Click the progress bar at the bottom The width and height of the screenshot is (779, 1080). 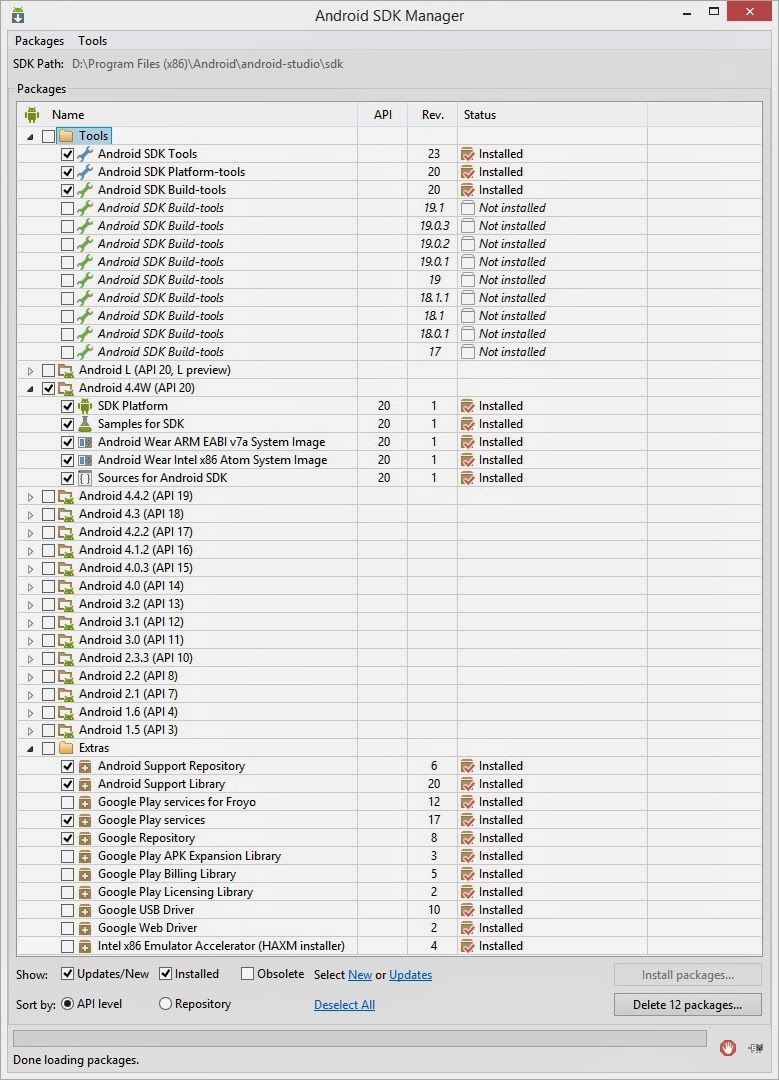pyautogui.click(x=360, y=1039)
